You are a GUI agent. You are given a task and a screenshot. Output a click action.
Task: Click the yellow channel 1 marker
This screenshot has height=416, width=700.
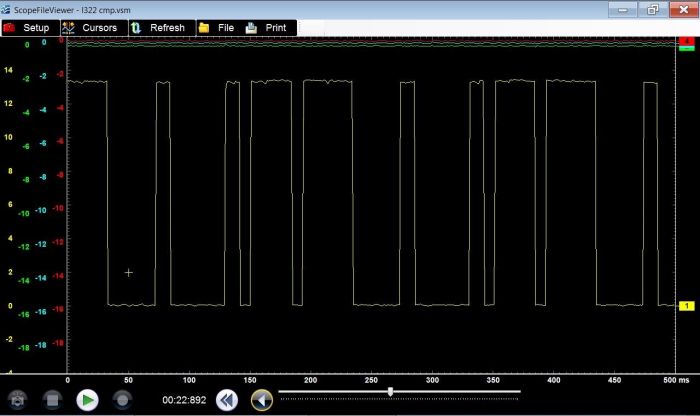point(687,306)
